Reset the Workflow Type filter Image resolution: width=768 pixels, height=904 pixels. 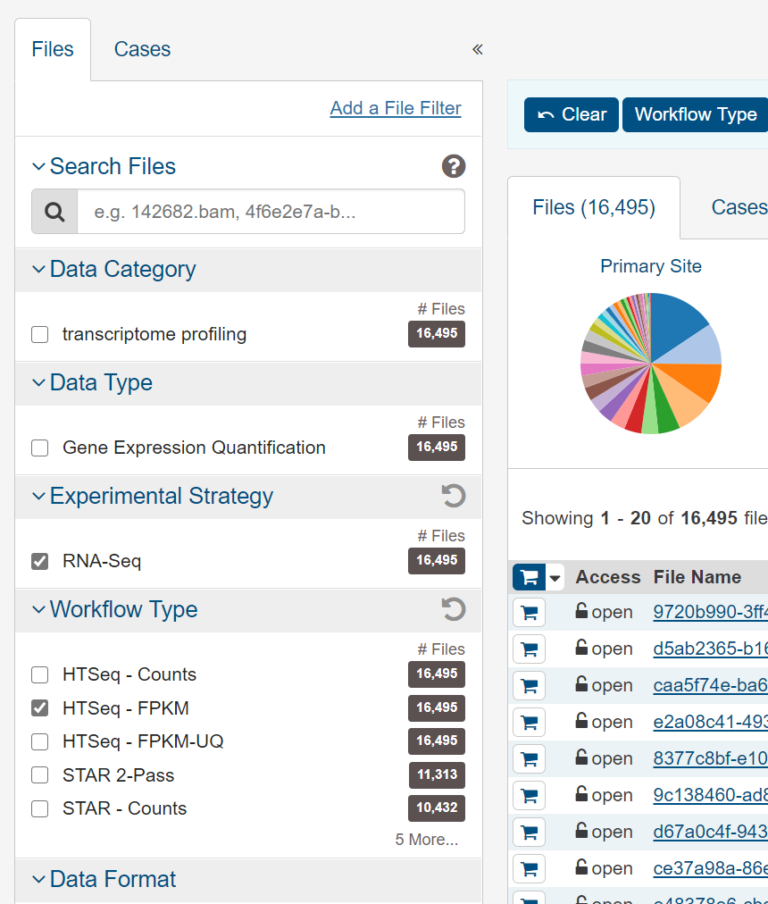(x=453, y=610)
